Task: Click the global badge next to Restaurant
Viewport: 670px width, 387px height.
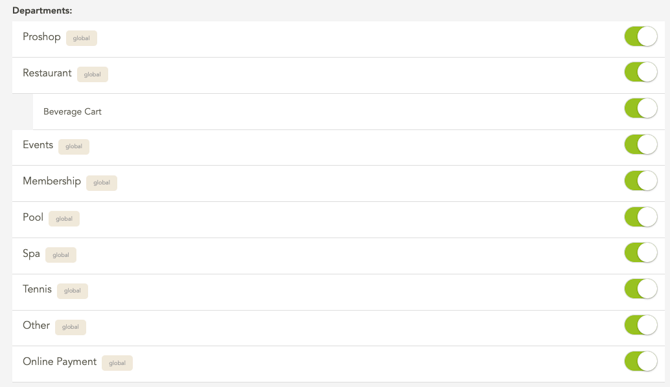Action: click(x=92, y=74)
